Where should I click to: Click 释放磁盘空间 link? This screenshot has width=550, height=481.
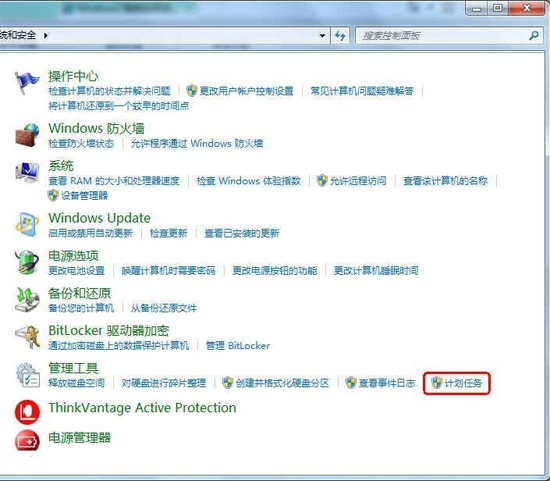pyautogui.click(x=76, y=383)
